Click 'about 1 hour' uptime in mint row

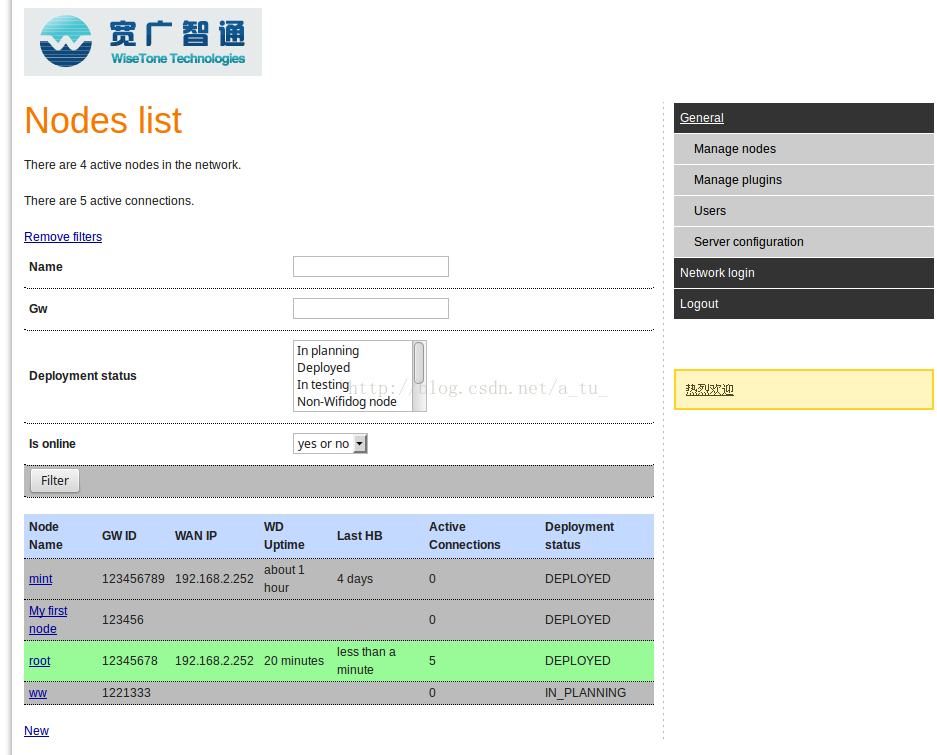pos(284,579)
